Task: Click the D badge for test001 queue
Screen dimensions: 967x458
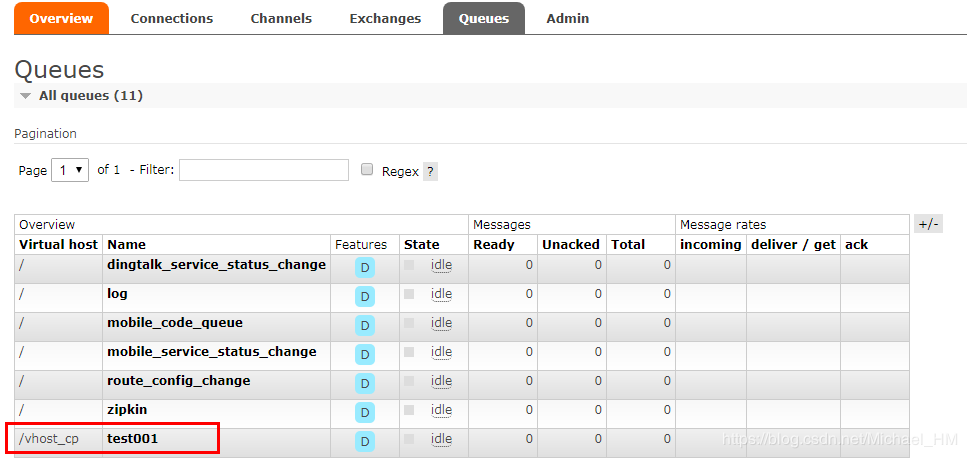Action: [365, 442]
